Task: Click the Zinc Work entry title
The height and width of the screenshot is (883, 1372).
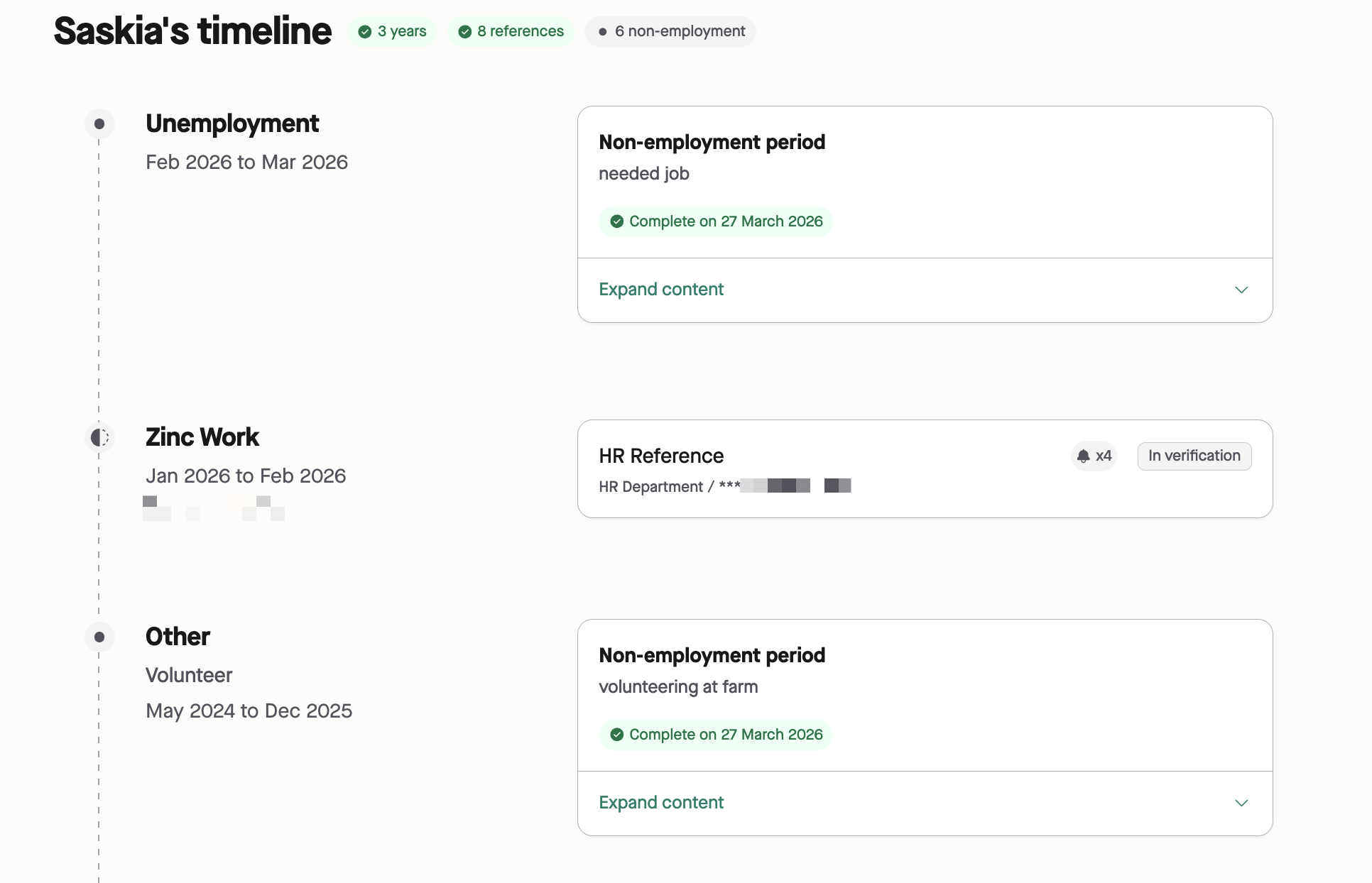Action: click(x=202, y=437)
